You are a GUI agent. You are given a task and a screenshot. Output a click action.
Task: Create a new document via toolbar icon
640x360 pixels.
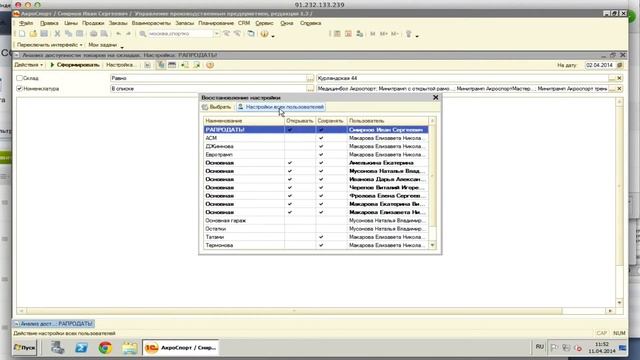tap(22, 34)
